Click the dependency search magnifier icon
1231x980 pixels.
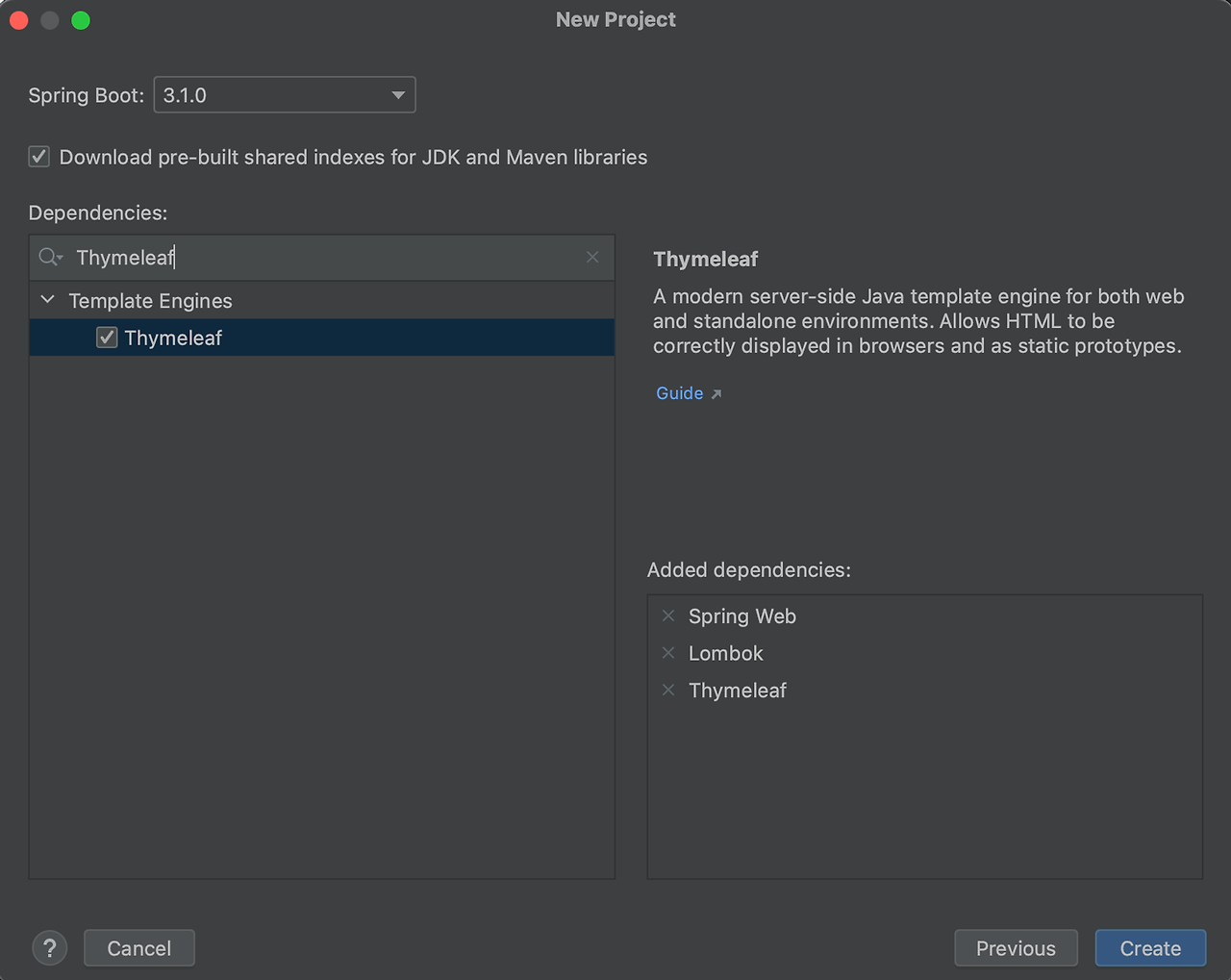(50, 258)
